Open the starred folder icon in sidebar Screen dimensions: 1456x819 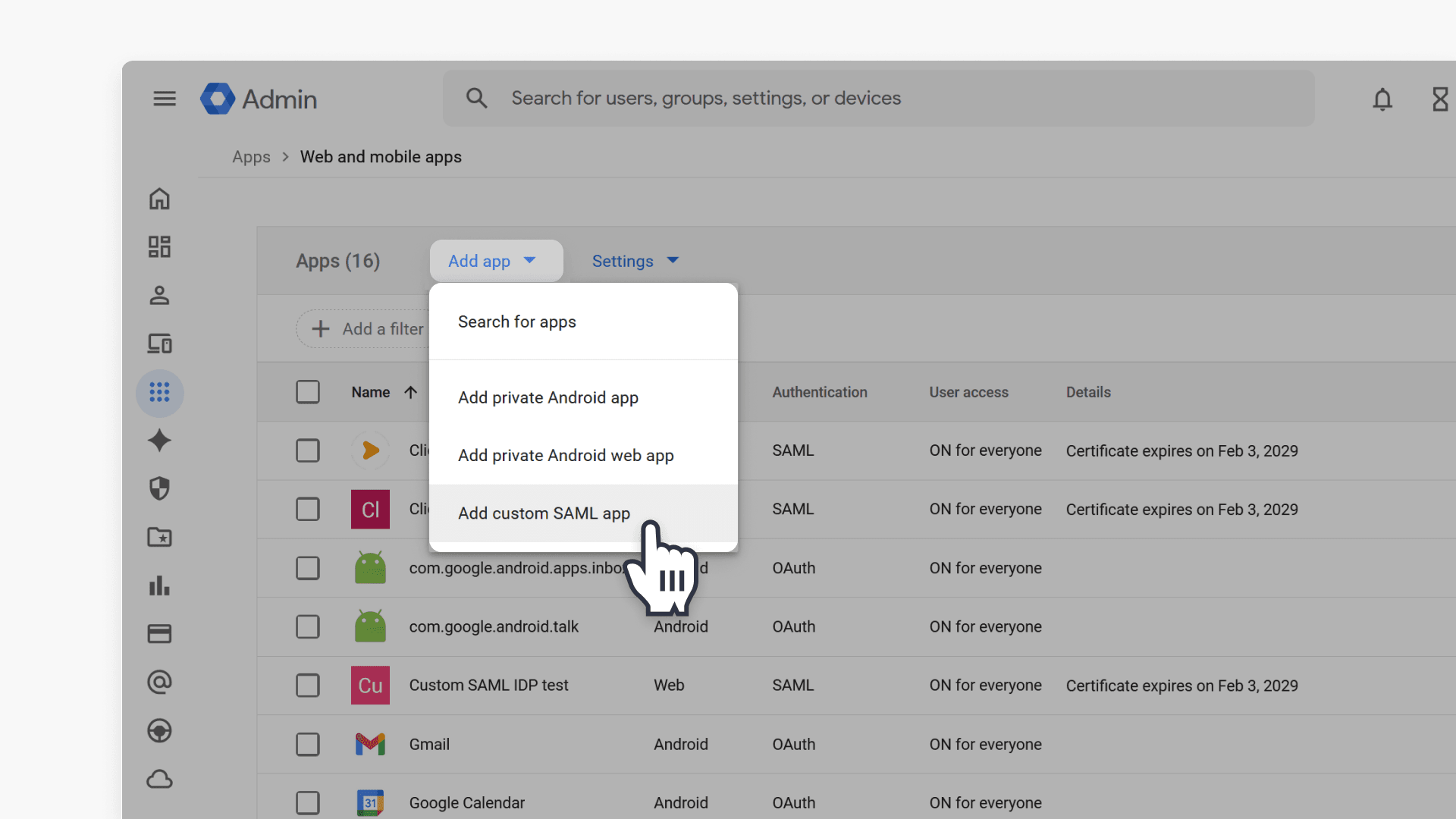[x=159, y=537]
